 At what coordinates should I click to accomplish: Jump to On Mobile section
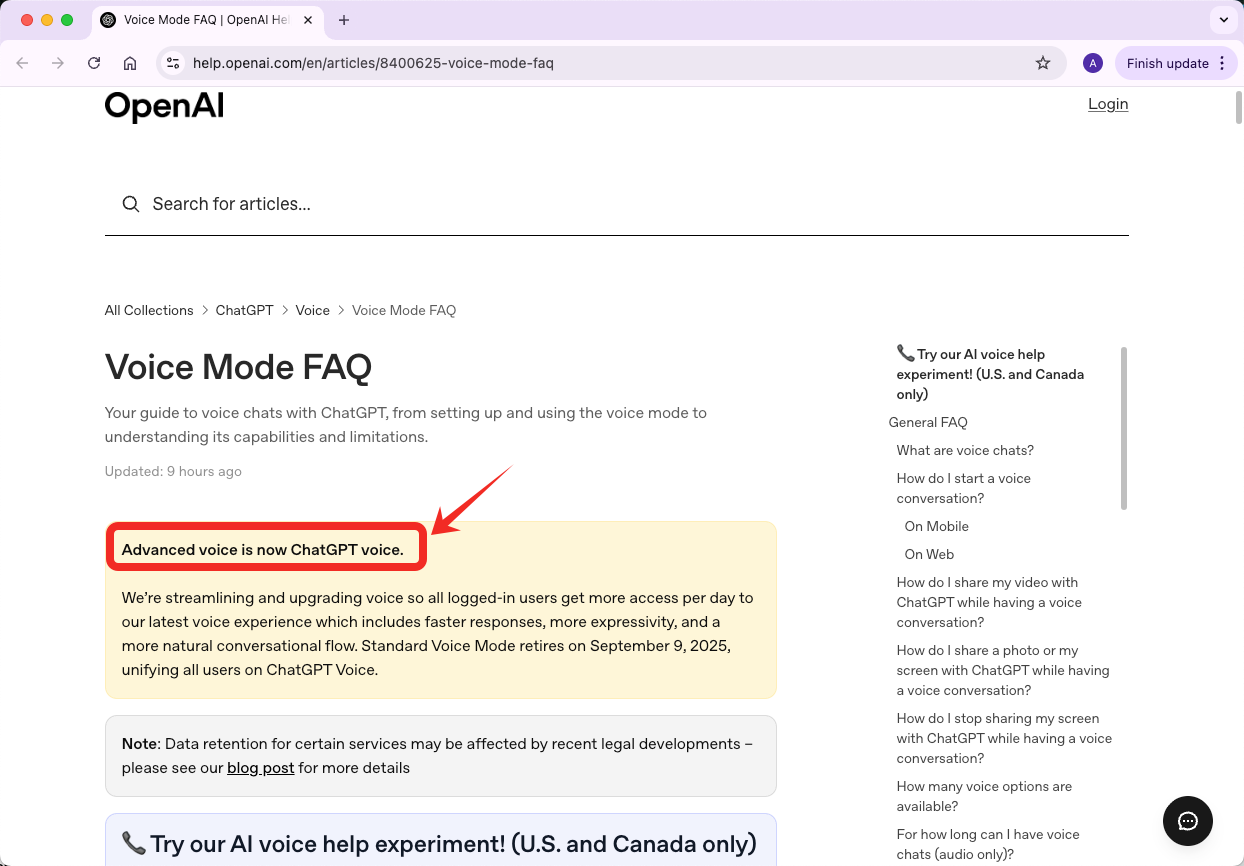point(936,526)
